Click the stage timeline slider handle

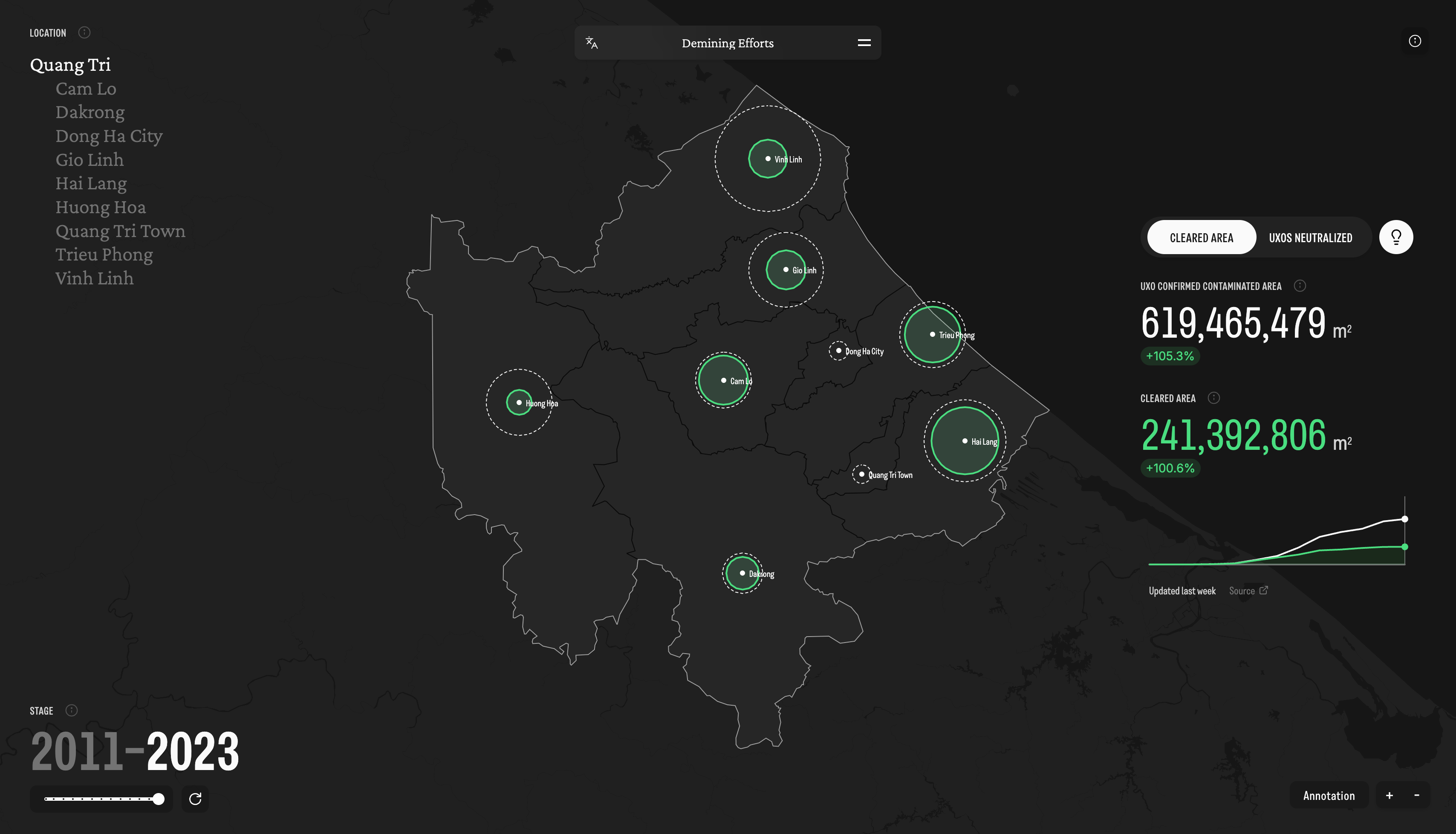tap(159, 799)
